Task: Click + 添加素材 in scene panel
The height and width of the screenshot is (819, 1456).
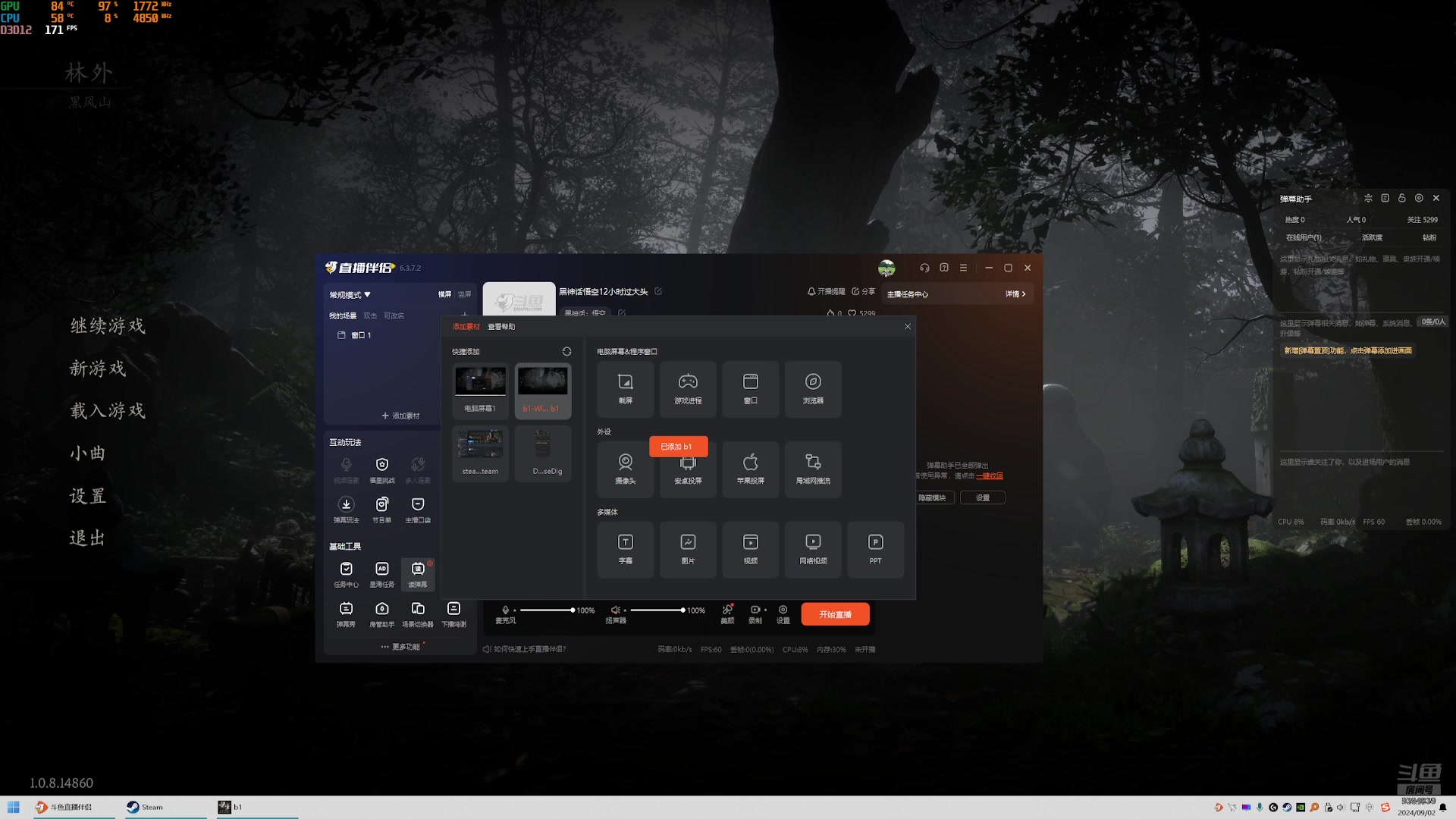Action: (400, 416)
